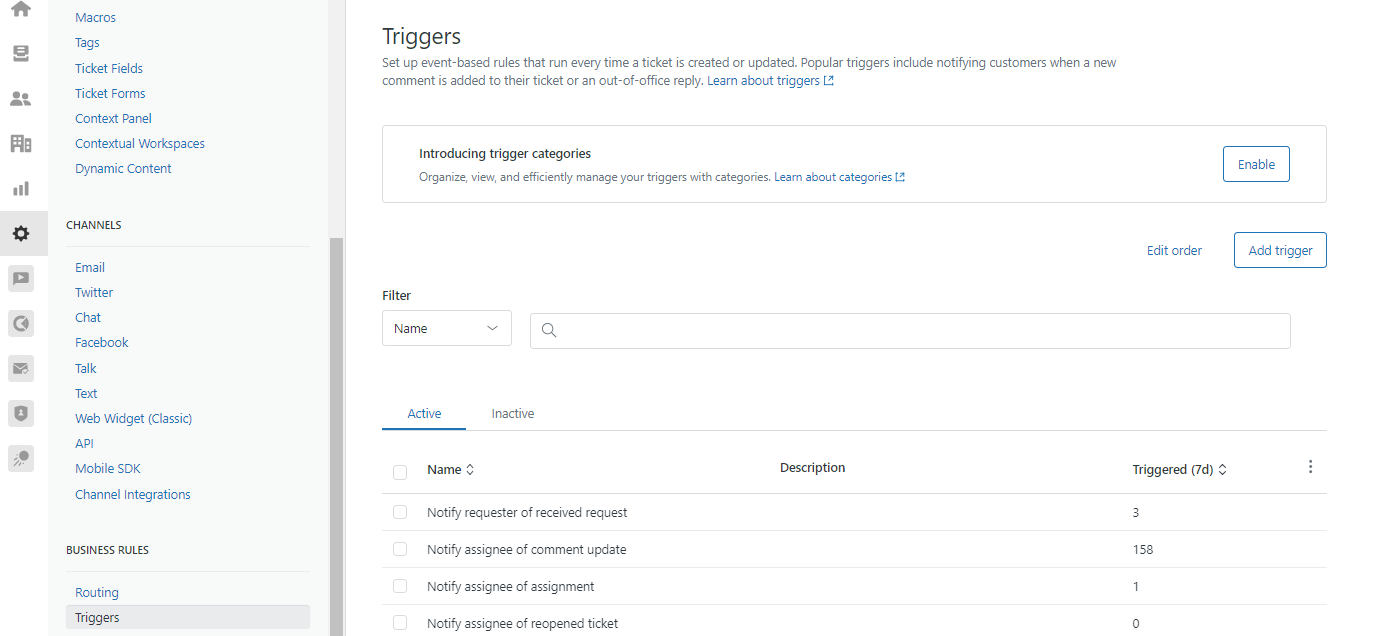Click the triggered count 158
The image size is (1386, 636).
[1143, 549]
